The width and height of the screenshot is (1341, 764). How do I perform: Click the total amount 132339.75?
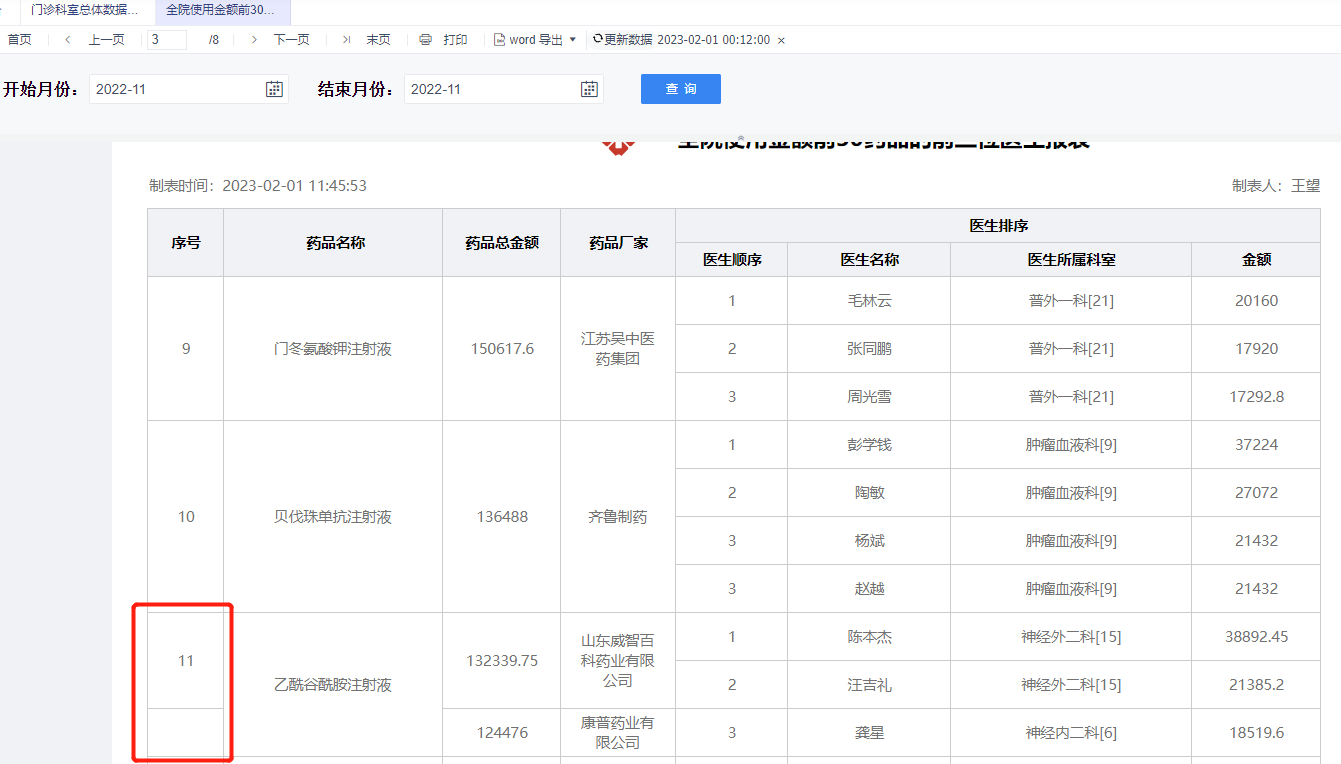(x=502, y=661)
